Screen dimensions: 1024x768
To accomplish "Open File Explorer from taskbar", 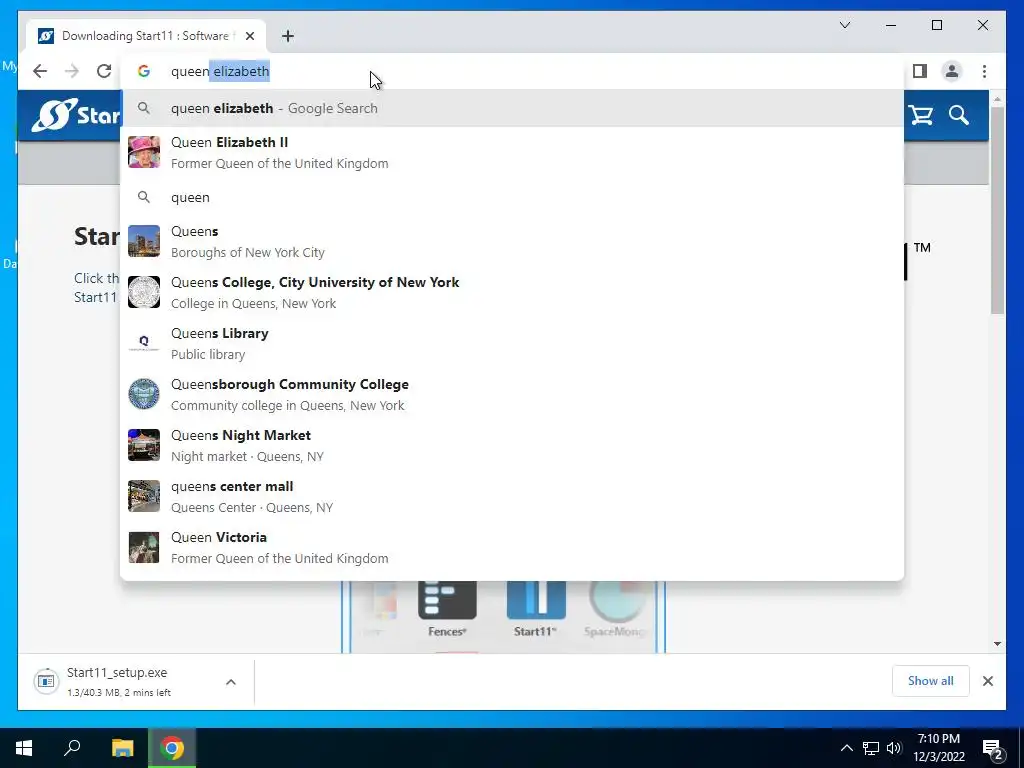I will pos(122,748).
